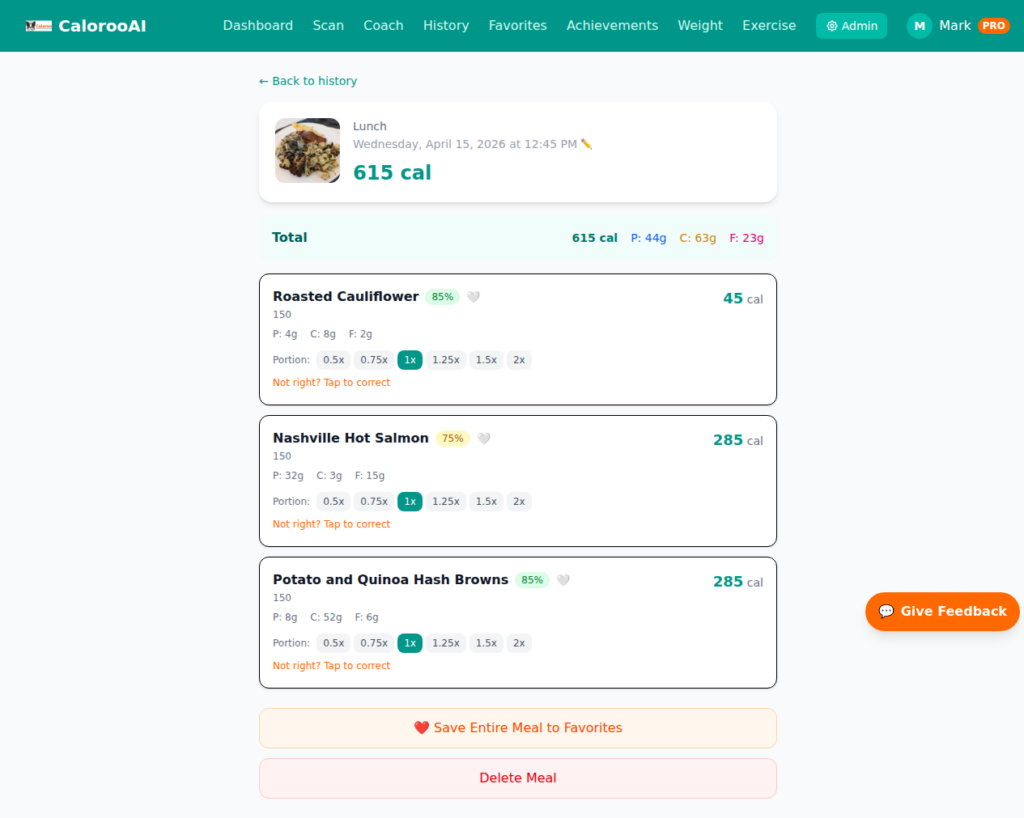Heart the Potato and Quinoa Hash Browns
The width and height of the screenshot is (1024, 818).
tap(563, 580)
